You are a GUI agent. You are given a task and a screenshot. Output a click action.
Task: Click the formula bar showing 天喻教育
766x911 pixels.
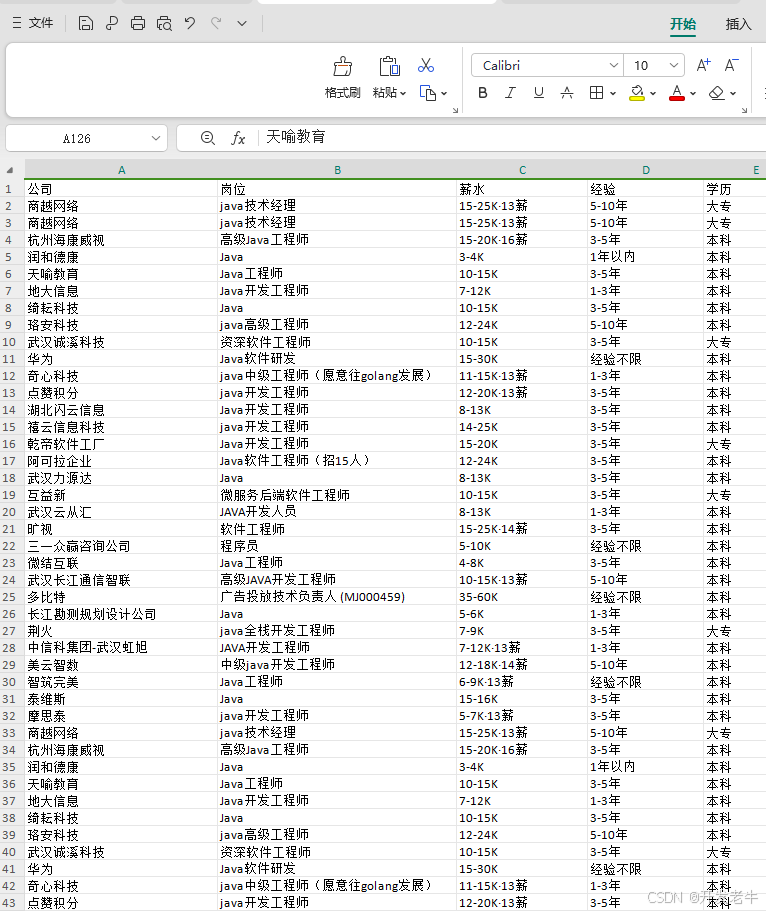[x=500, y=138]
